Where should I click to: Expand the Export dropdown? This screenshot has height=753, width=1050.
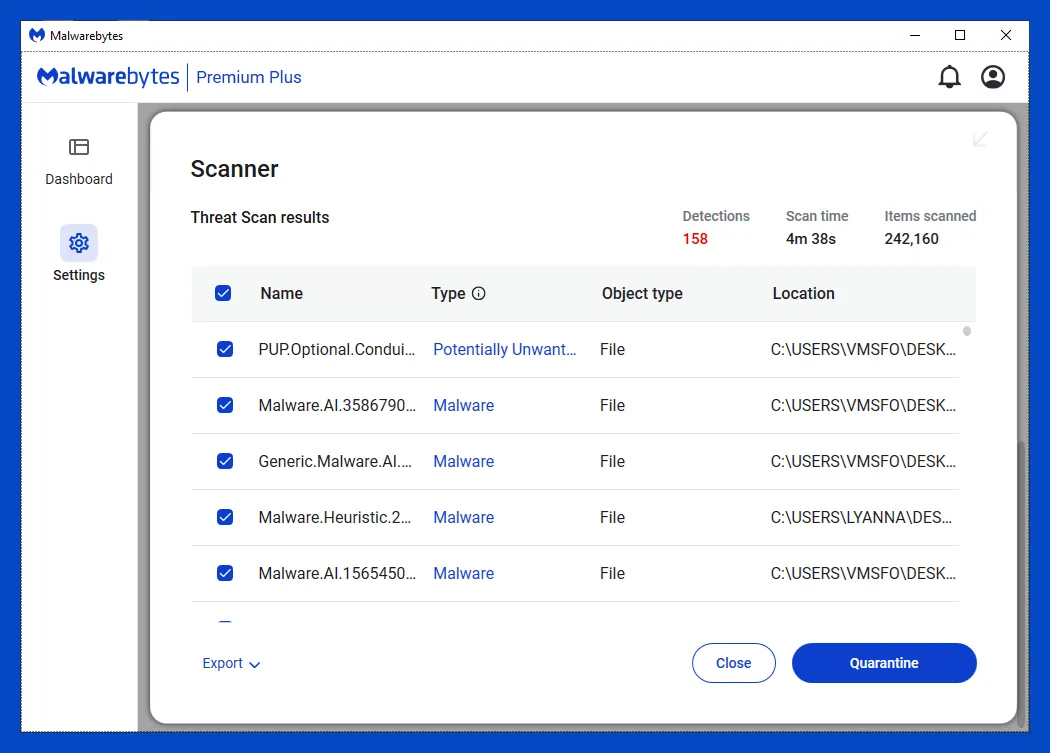coord(231,664)
